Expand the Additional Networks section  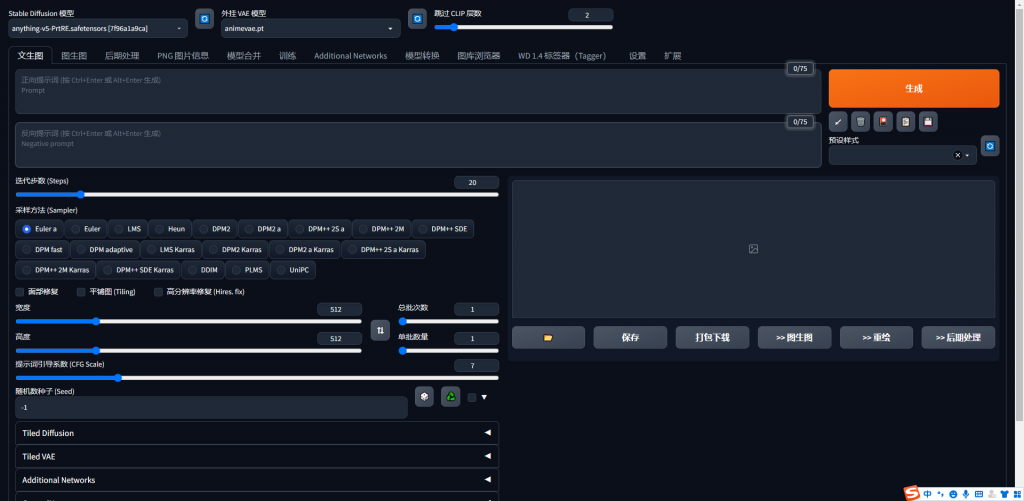pos(257,480)
